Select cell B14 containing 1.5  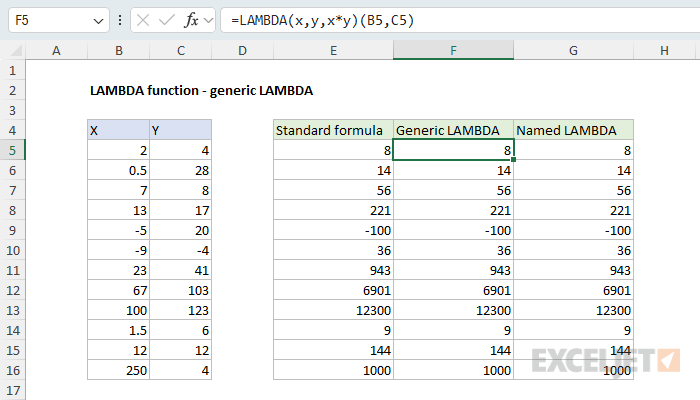click(x=119, y=330)
